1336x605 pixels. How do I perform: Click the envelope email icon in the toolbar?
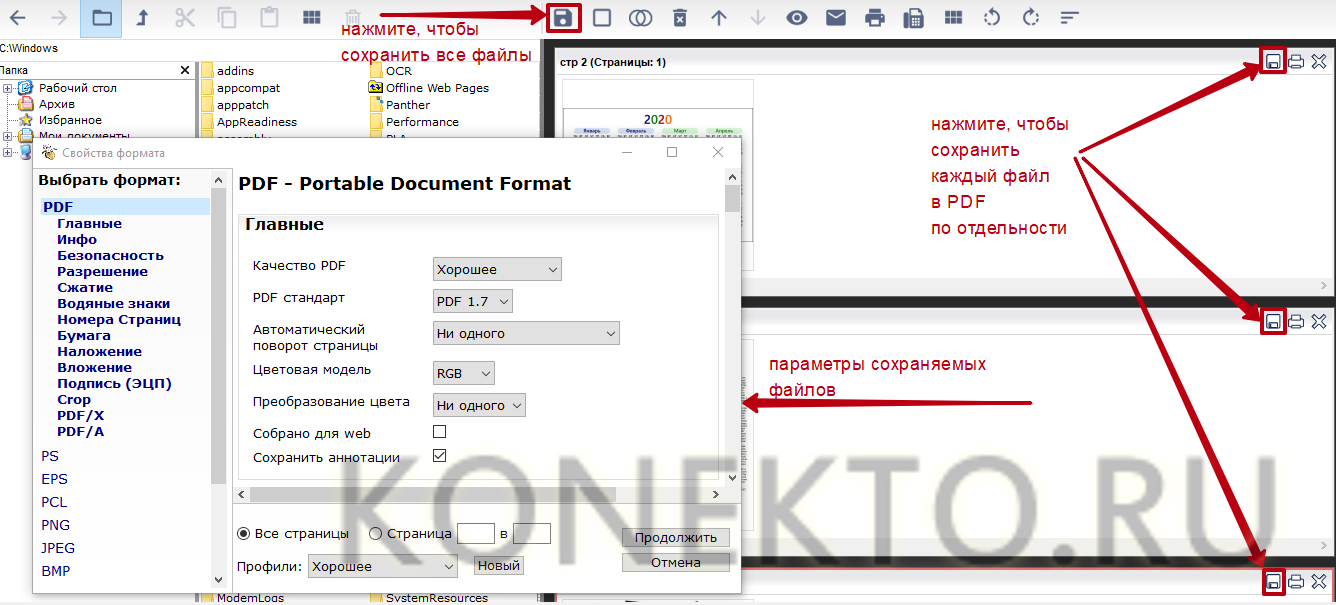(835, 17)
